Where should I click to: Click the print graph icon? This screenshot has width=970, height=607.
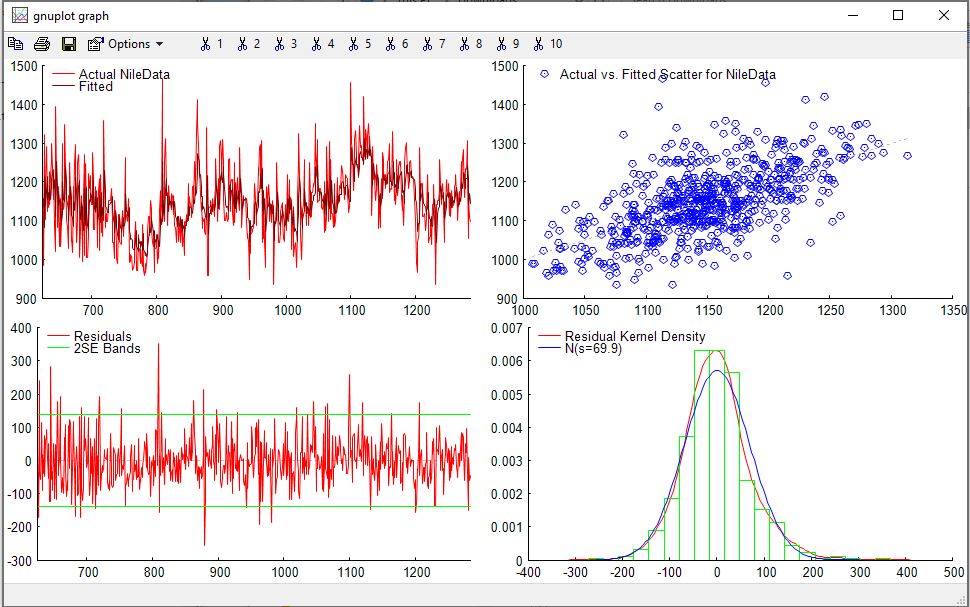(x=42, y=44)
